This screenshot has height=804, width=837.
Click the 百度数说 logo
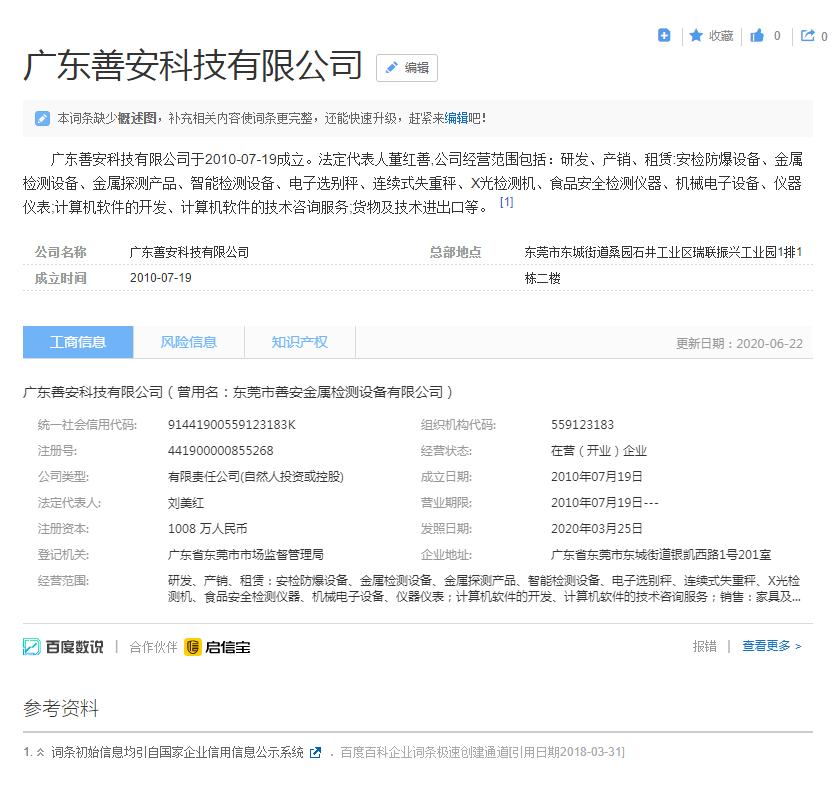click(63, 647)
